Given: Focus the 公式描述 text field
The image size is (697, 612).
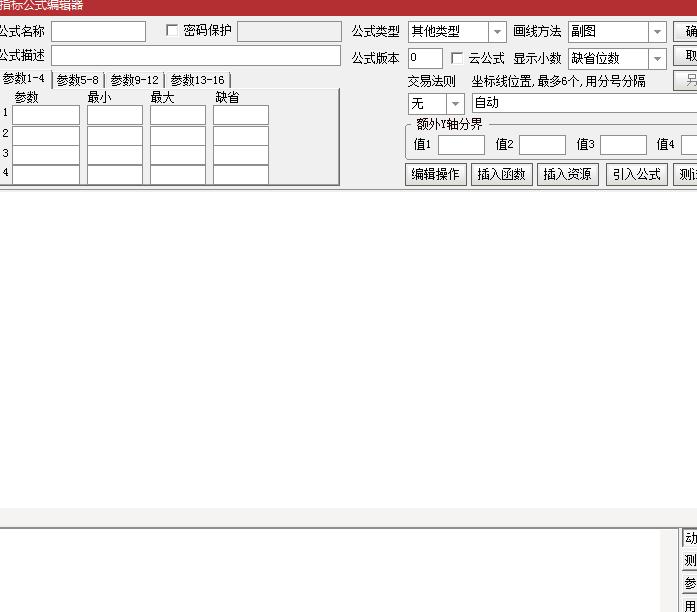Looking at the screenshot, I should (196, 56).
